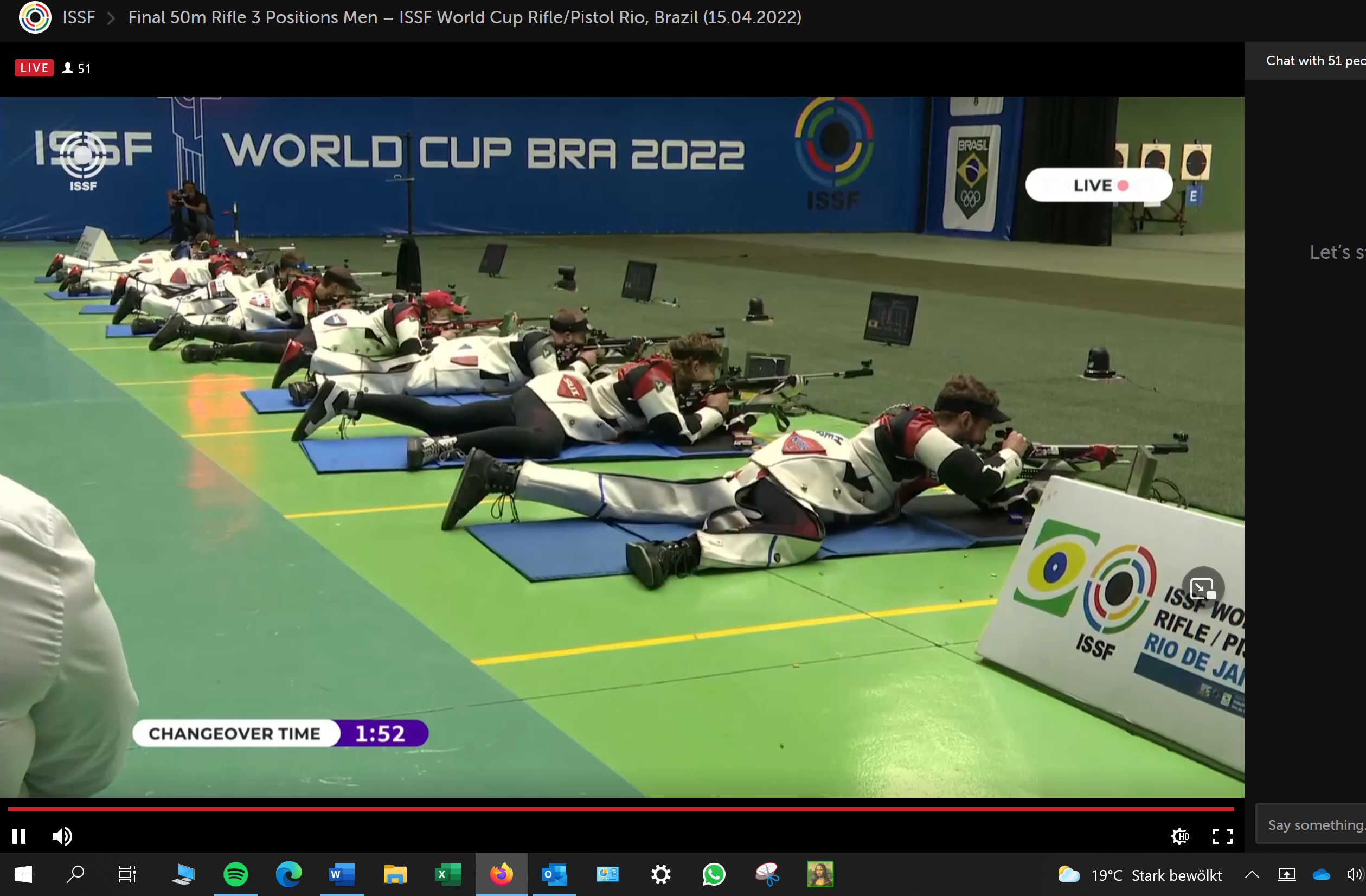Launch Spotify from the taskbar
Image resolution: width=1366 pixels, height=896 pixels.
pyautogui.click(x=236, y=874)
